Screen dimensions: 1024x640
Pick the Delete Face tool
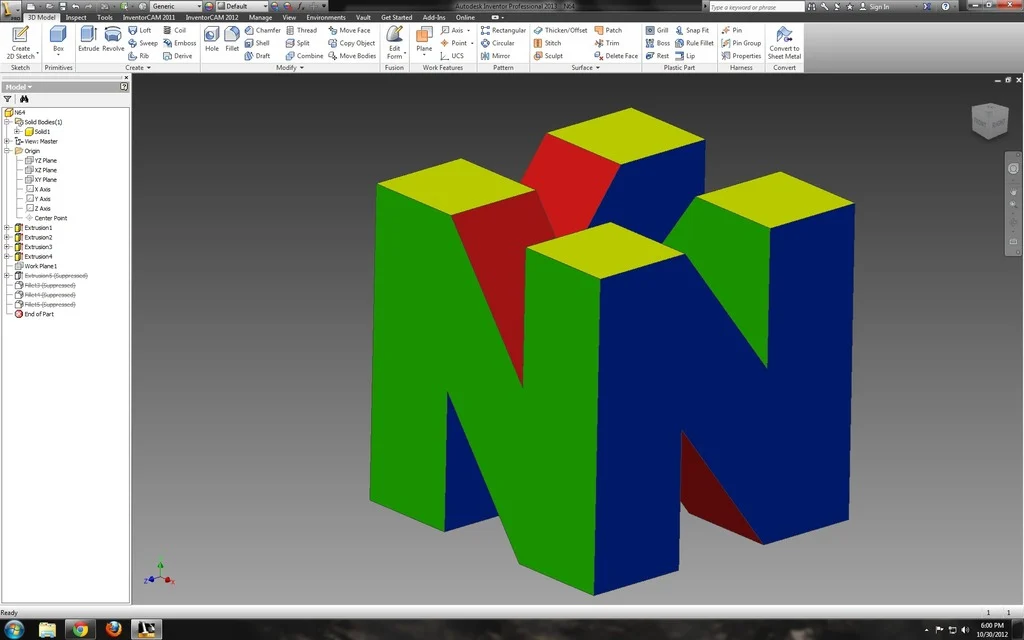(616, 56)
